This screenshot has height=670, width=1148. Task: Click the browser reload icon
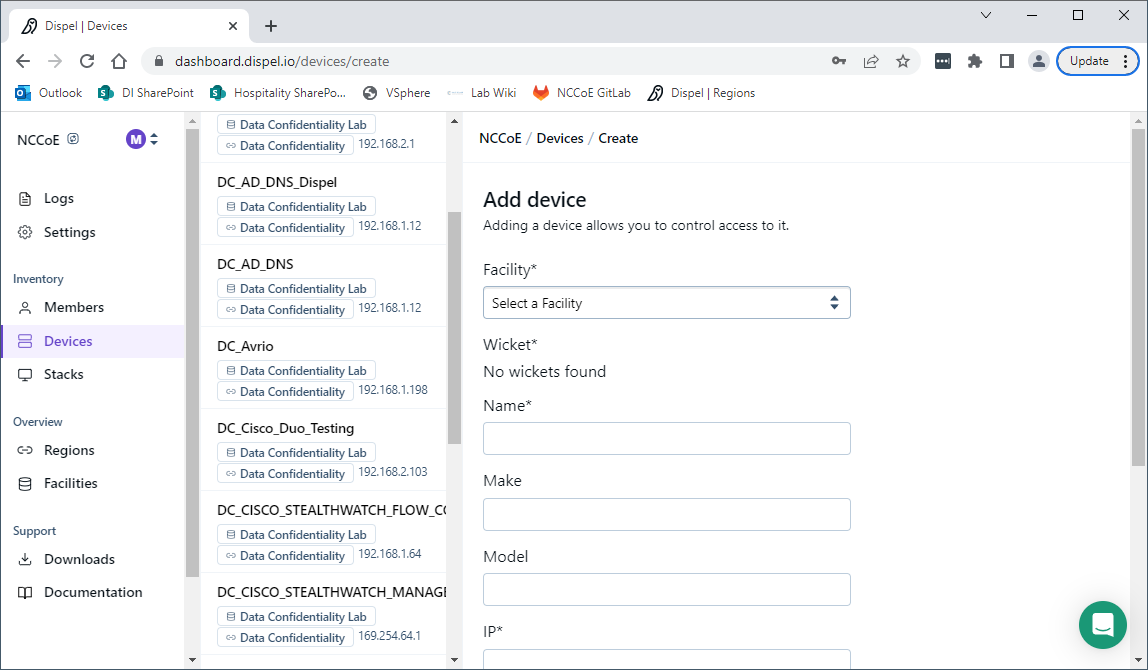87,61
